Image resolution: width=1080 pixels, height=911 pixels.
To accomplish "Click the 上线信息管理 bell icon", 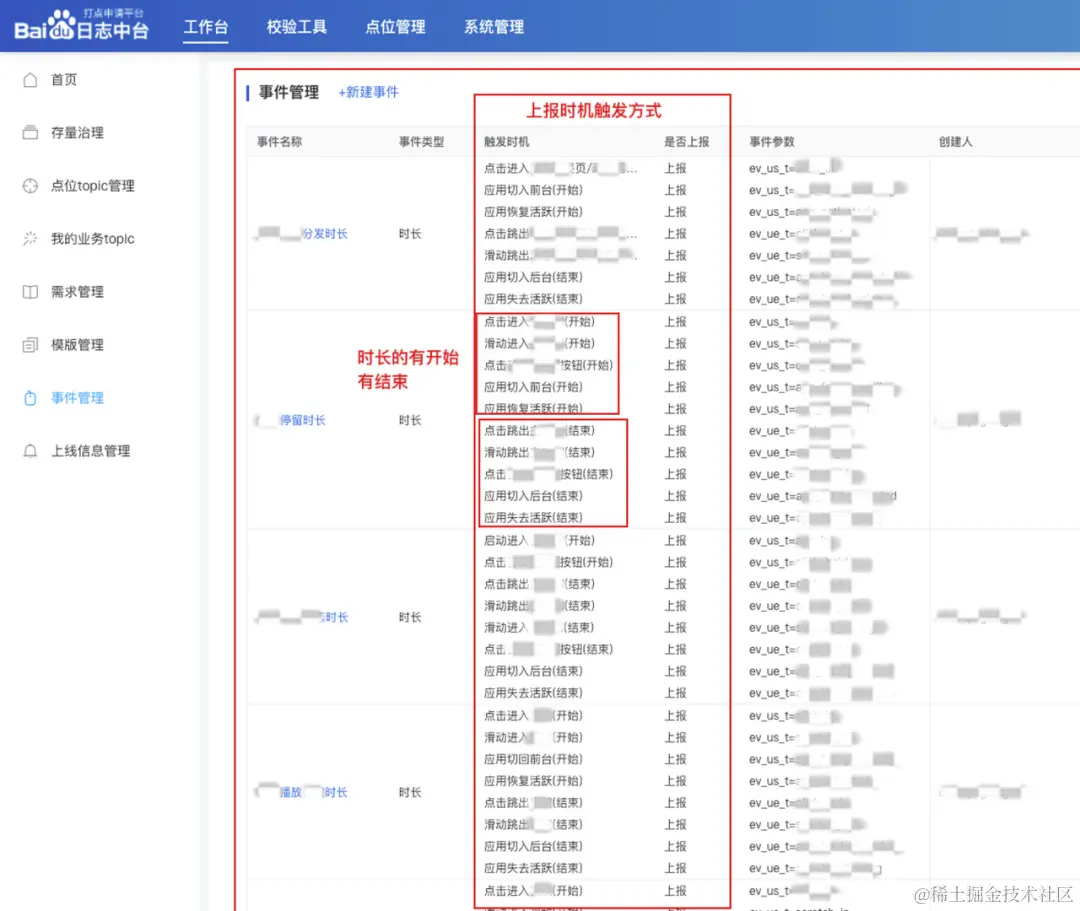I will pyautogui.click(x=30, y=451).
